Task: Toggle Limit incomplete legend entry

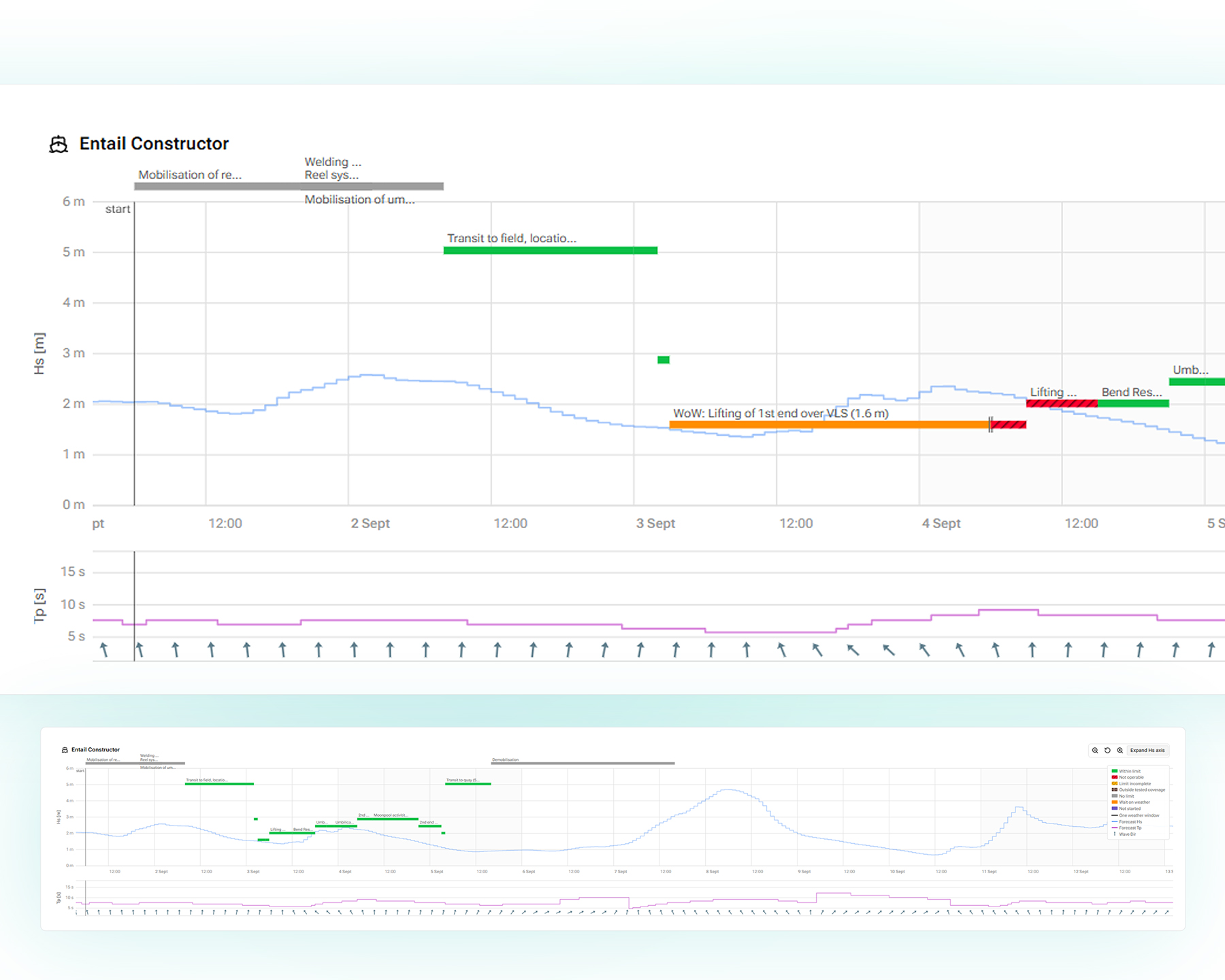Action: click(x=1131, y=783)
